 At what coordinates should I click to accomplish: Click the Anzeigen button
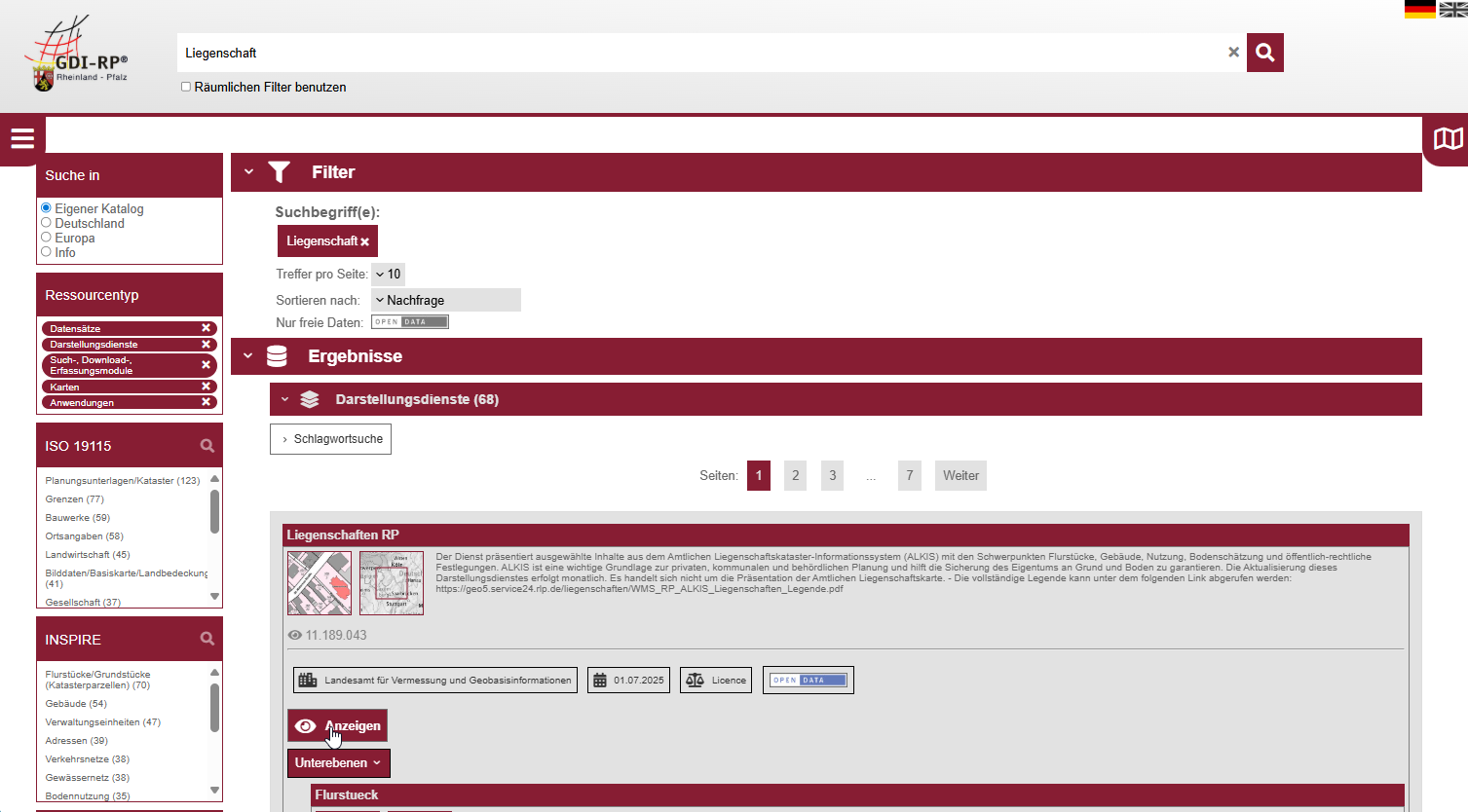(337, 726)
